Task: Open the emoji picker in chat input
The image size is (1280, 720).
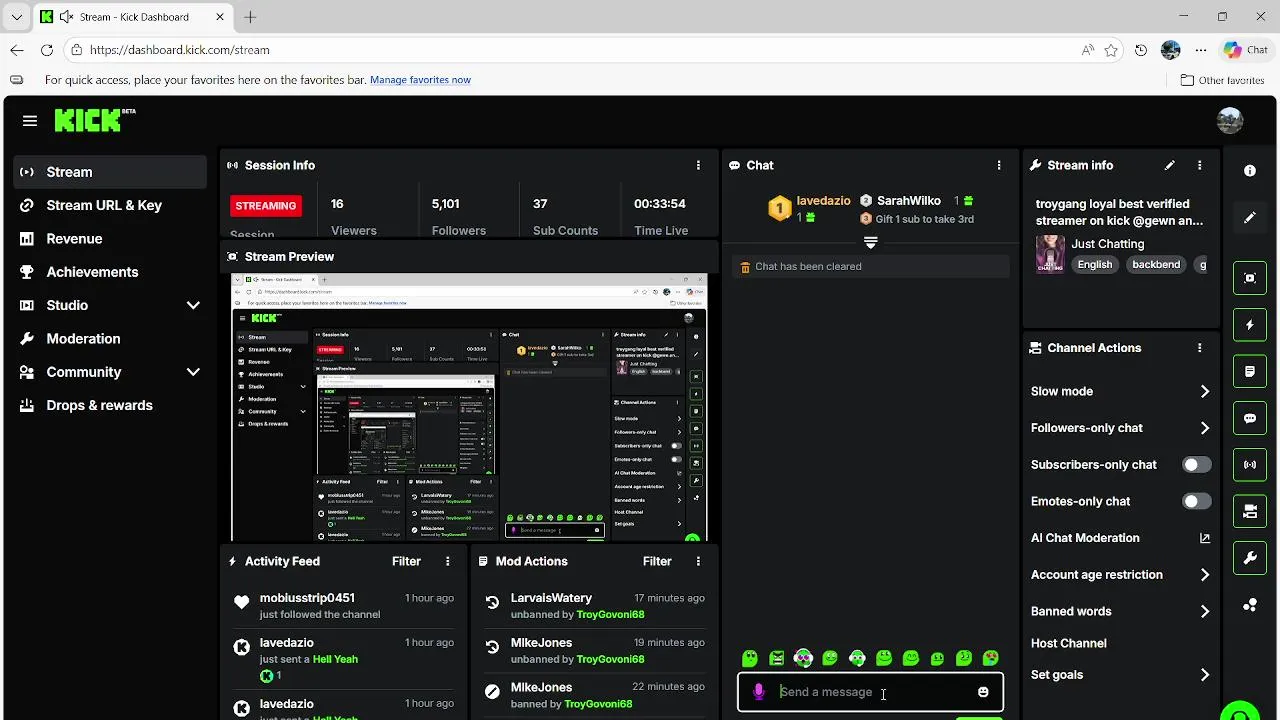Action: click(x=983, y=692)
